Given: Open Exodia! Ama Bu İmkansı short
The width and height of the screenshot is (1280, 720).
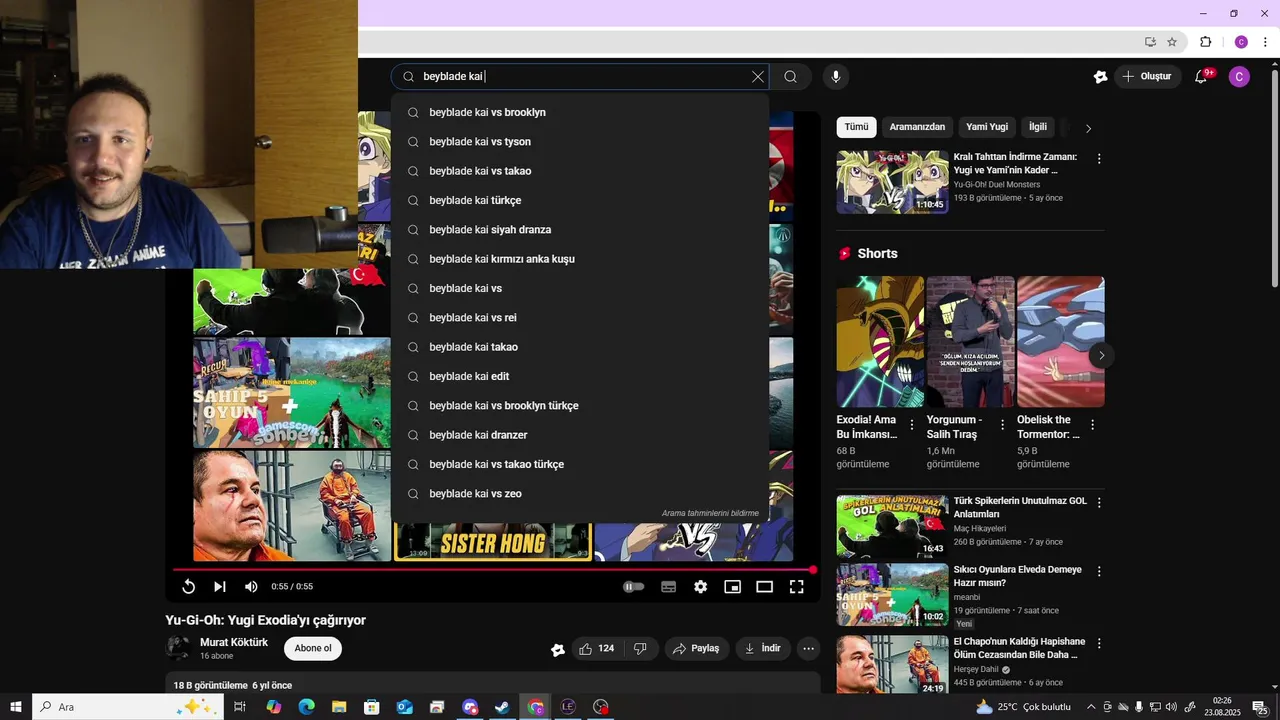Looking at the screenshot, I should point(881,342).
